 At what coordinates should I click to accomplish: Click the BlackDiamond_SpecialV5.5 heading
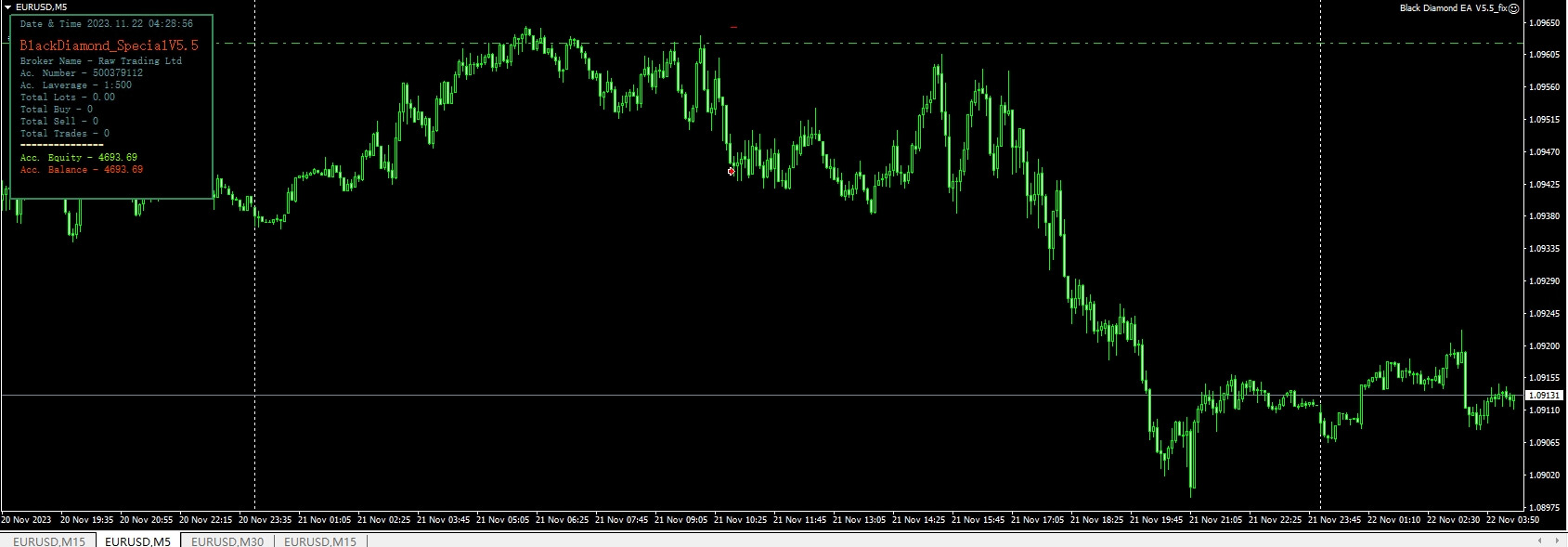[x=109, y=46]
